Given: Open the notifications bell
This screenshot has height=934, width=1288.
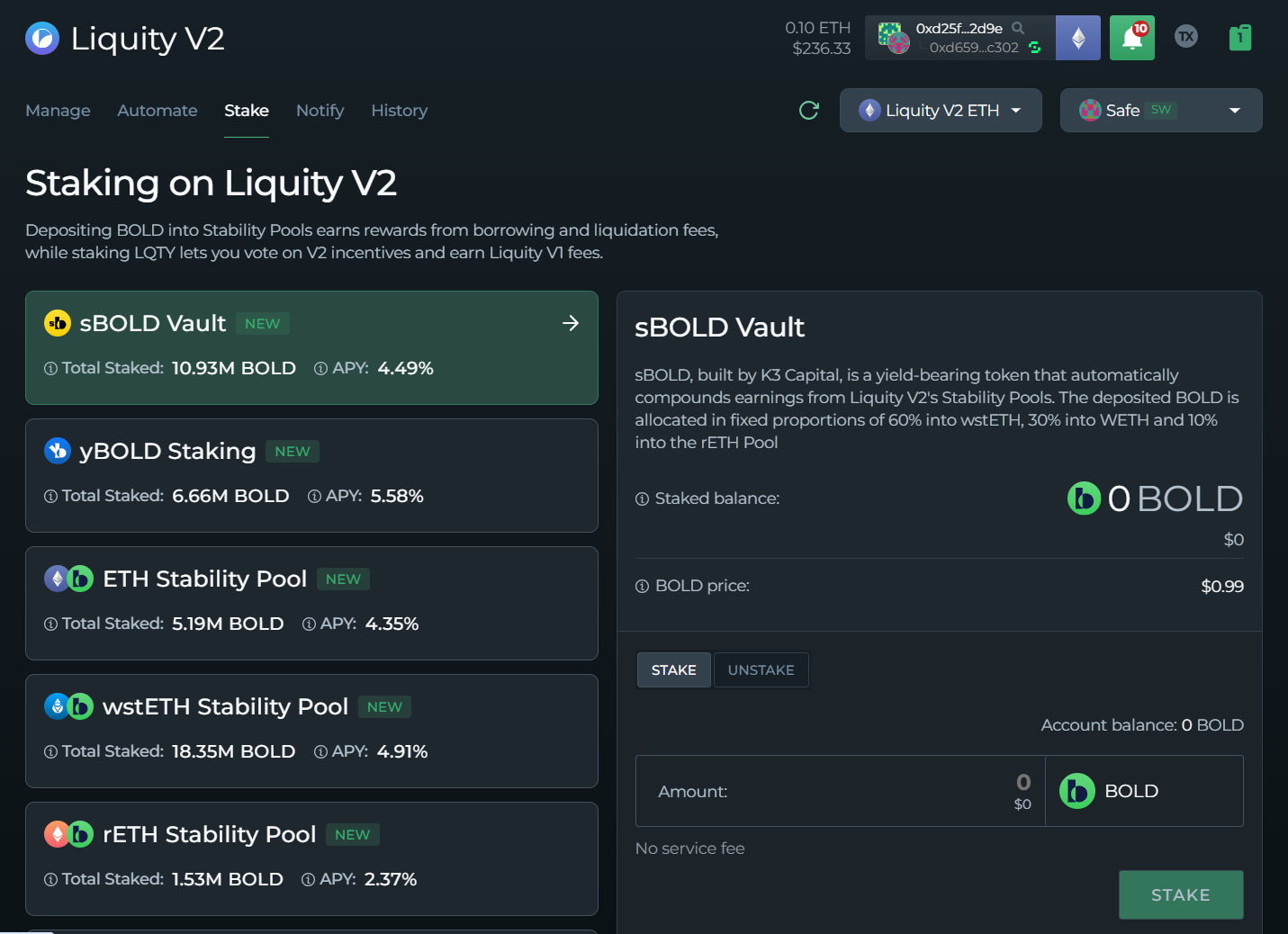Looking at the screenshot, I should click(1131, 39).
